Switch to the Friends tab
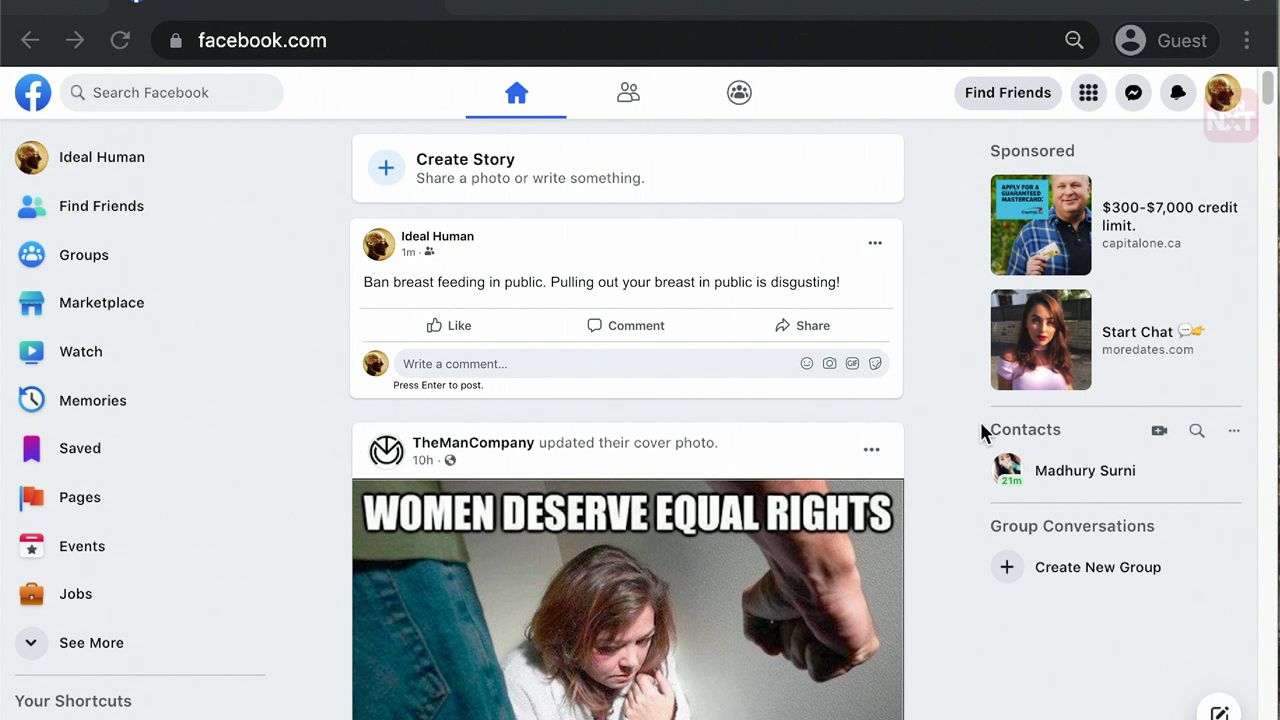The width and height of the screenshot is (1280, 720). pos(628,93)
